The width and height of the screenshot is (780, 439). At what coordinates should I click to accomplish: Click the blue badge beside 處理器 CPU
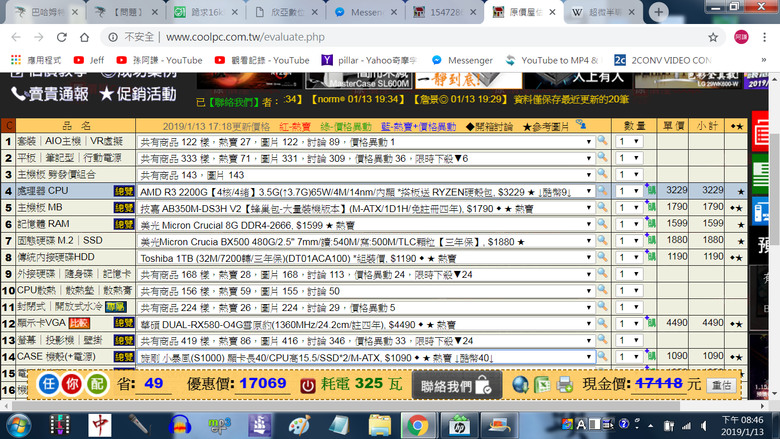[124, 191]
